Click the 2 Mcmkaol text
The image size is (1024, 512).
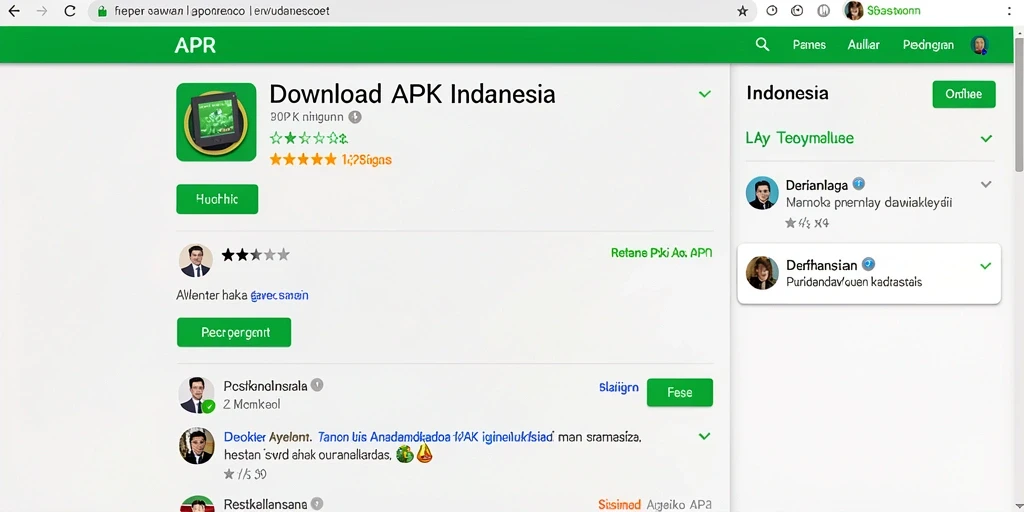coord(252,404)
